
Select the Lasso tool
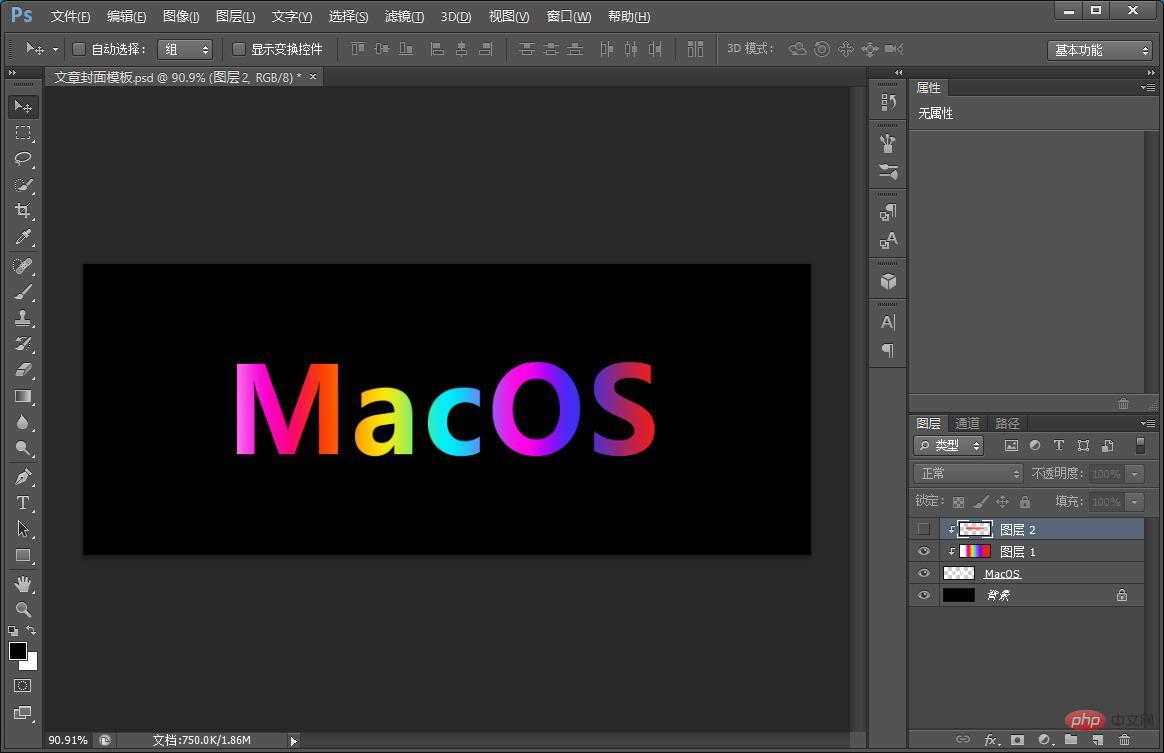pos(23,159)
